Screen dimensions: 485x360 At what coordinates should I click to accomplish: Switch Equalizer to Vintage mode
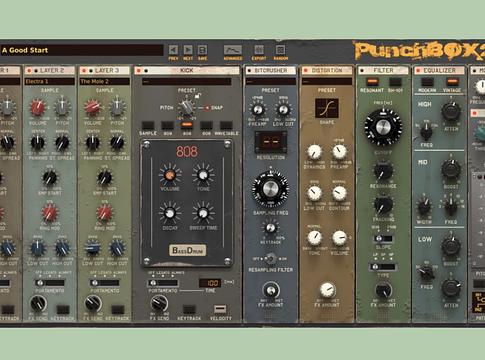pos(452,82)
